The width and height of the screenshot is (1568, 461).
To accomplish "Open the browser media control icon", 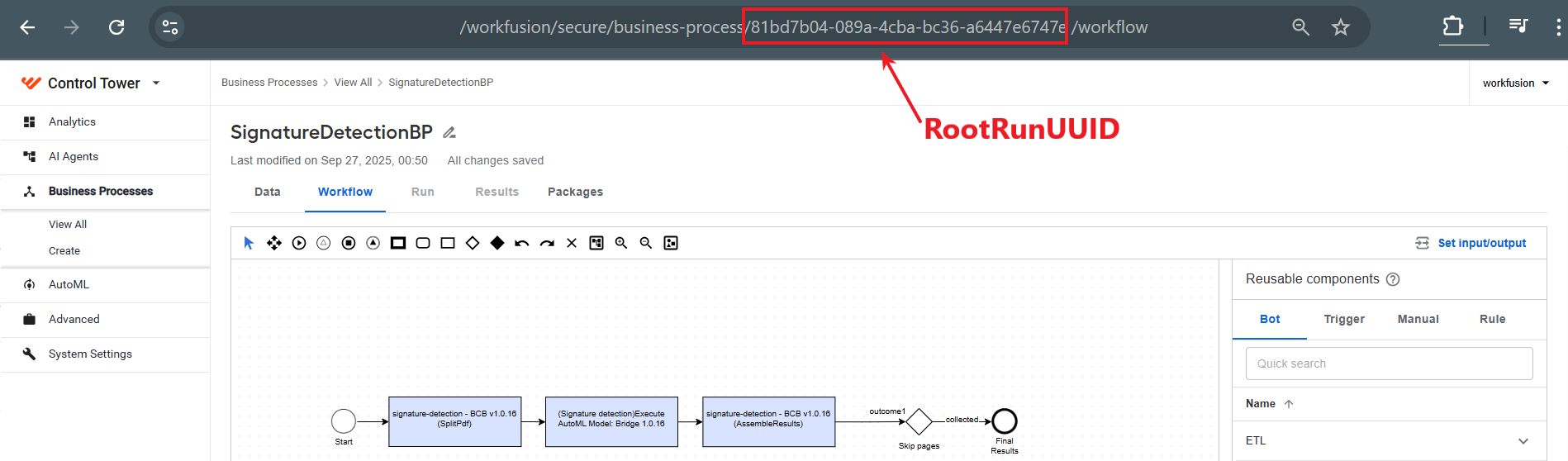I will (x=1518, y=26).
